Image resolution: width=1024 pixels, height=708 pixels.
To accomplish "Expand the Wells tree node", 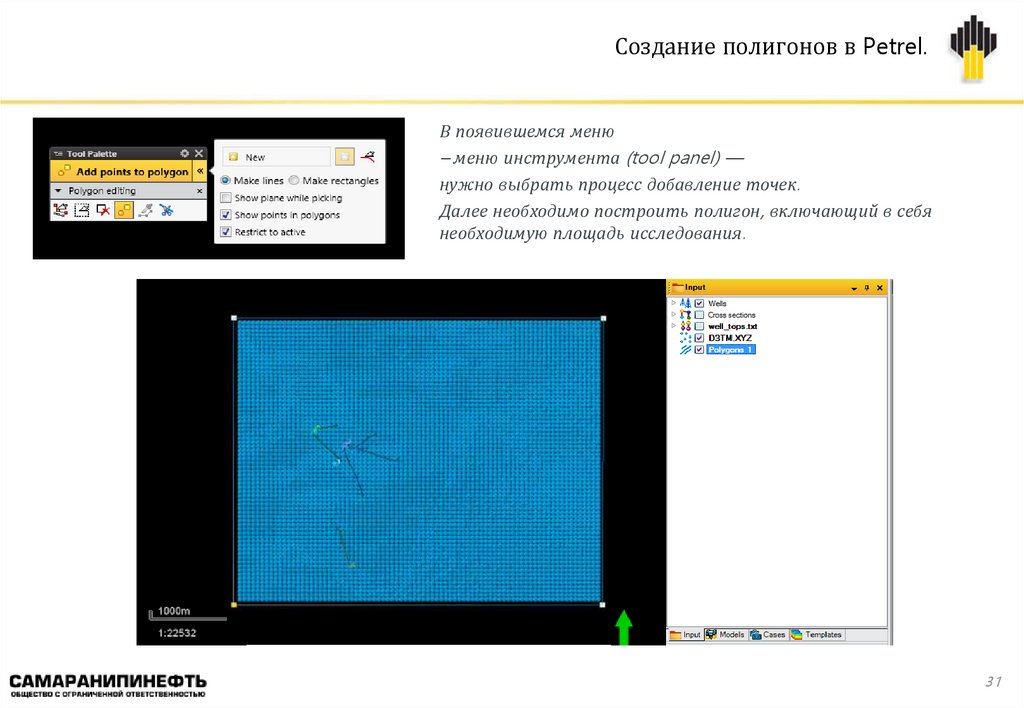I will [673, 303].
